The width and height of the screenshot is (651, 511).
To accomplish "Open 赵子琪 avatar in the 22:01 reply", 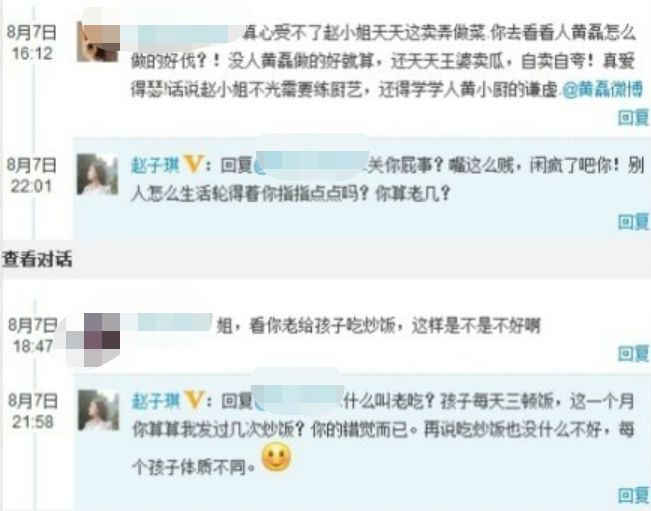I will tap(98, 174).
